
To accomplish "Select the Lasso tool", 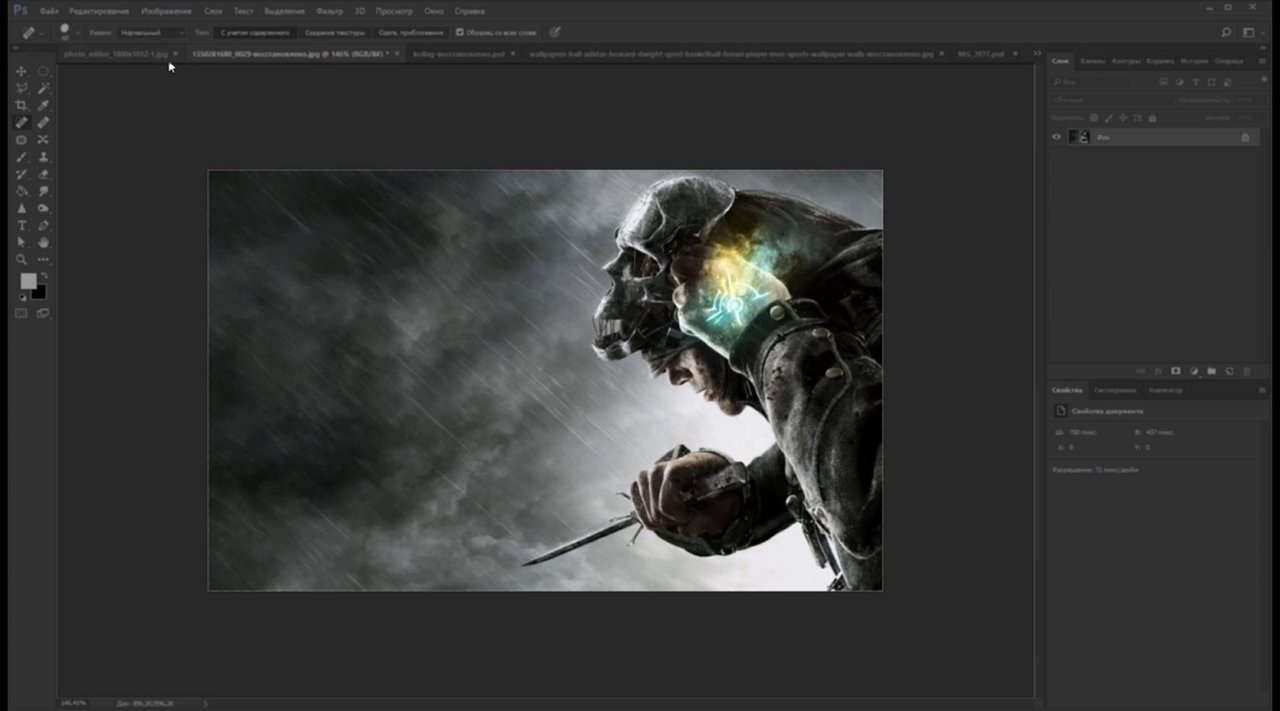I will click(x=21, y=88).
